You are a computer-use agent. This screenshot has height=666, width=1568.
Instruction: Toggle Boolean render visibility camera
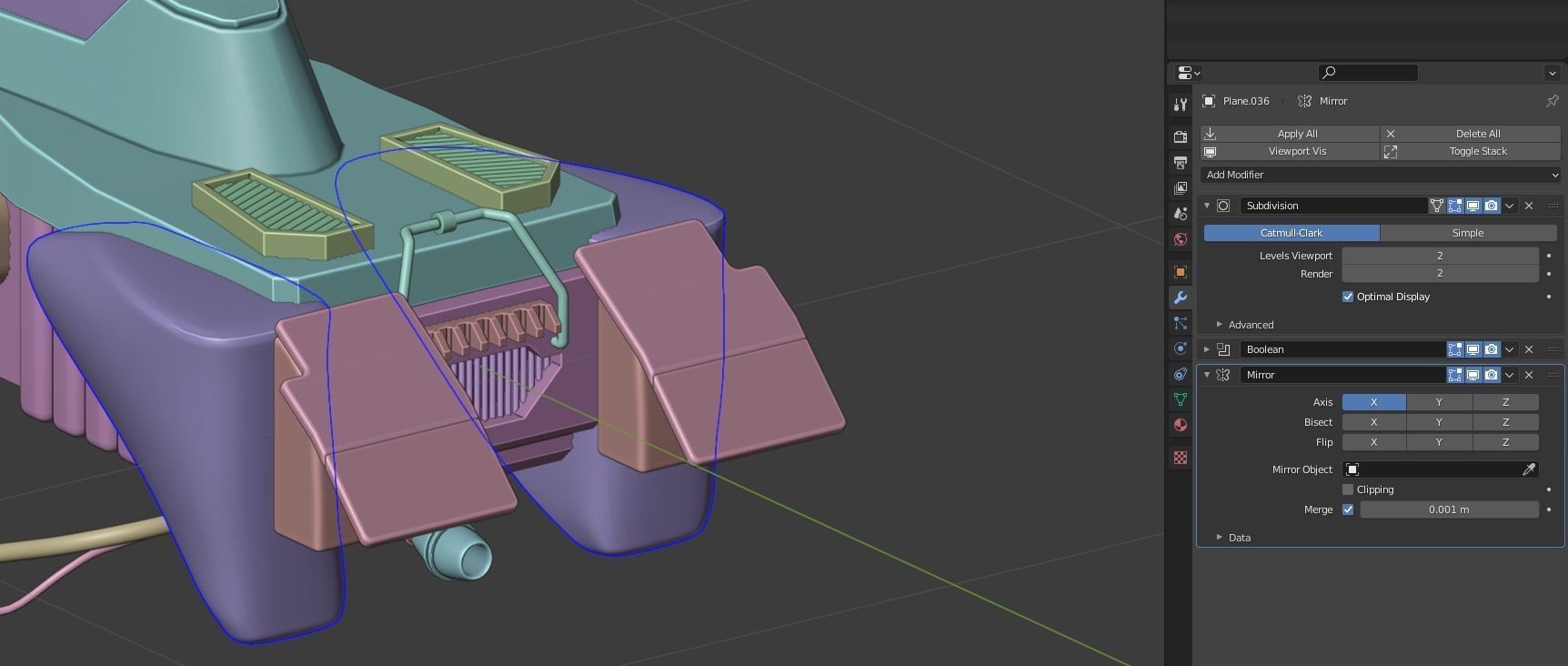1492,349
